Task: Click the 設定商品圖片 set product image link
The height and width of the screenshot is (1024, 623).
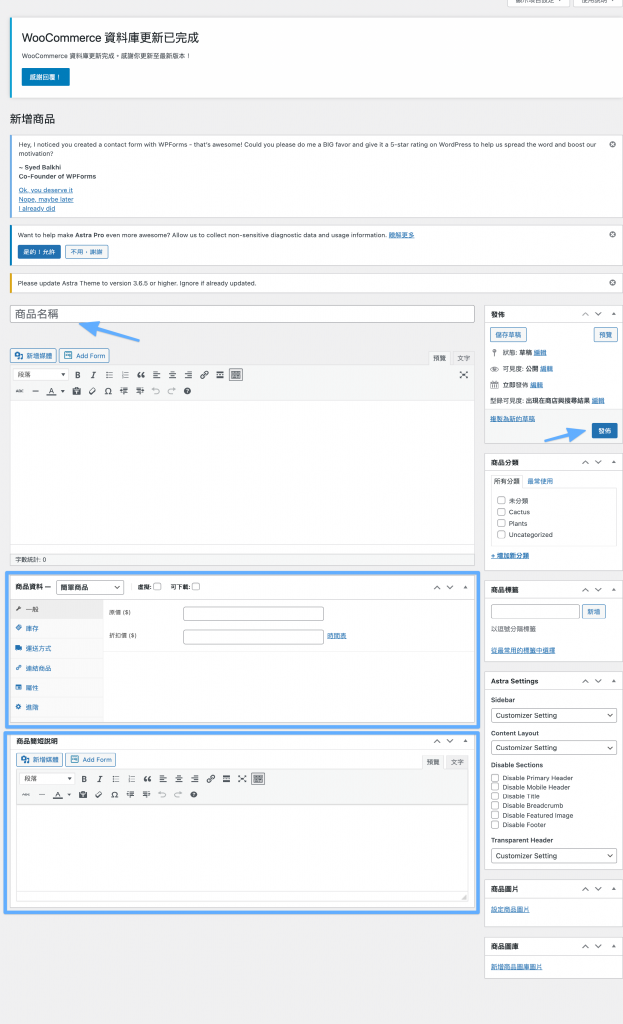Action: click(x=510, y=909)
